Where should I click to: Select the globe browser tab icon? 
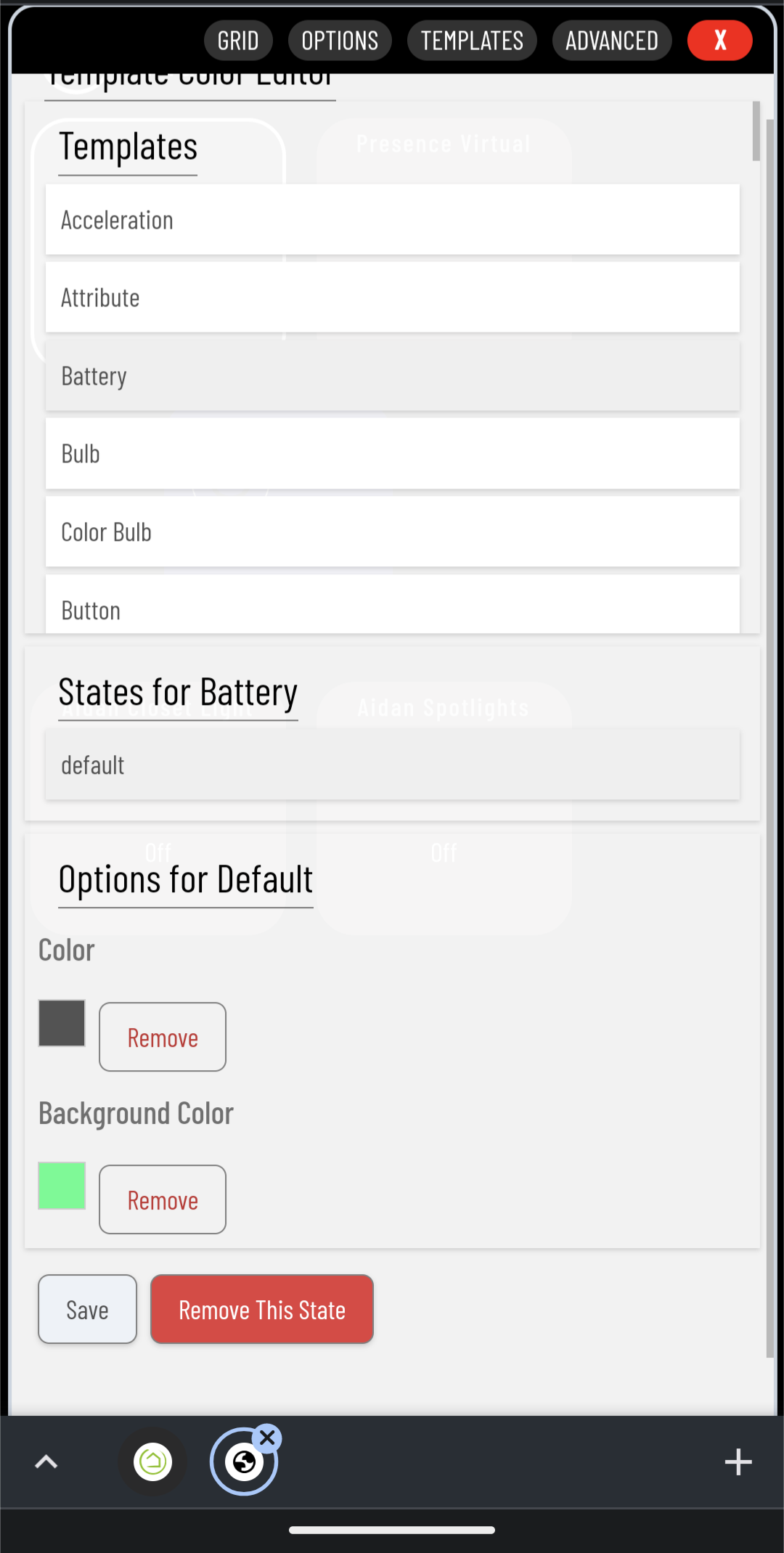pyautogui.click(x=243, y=1462)
